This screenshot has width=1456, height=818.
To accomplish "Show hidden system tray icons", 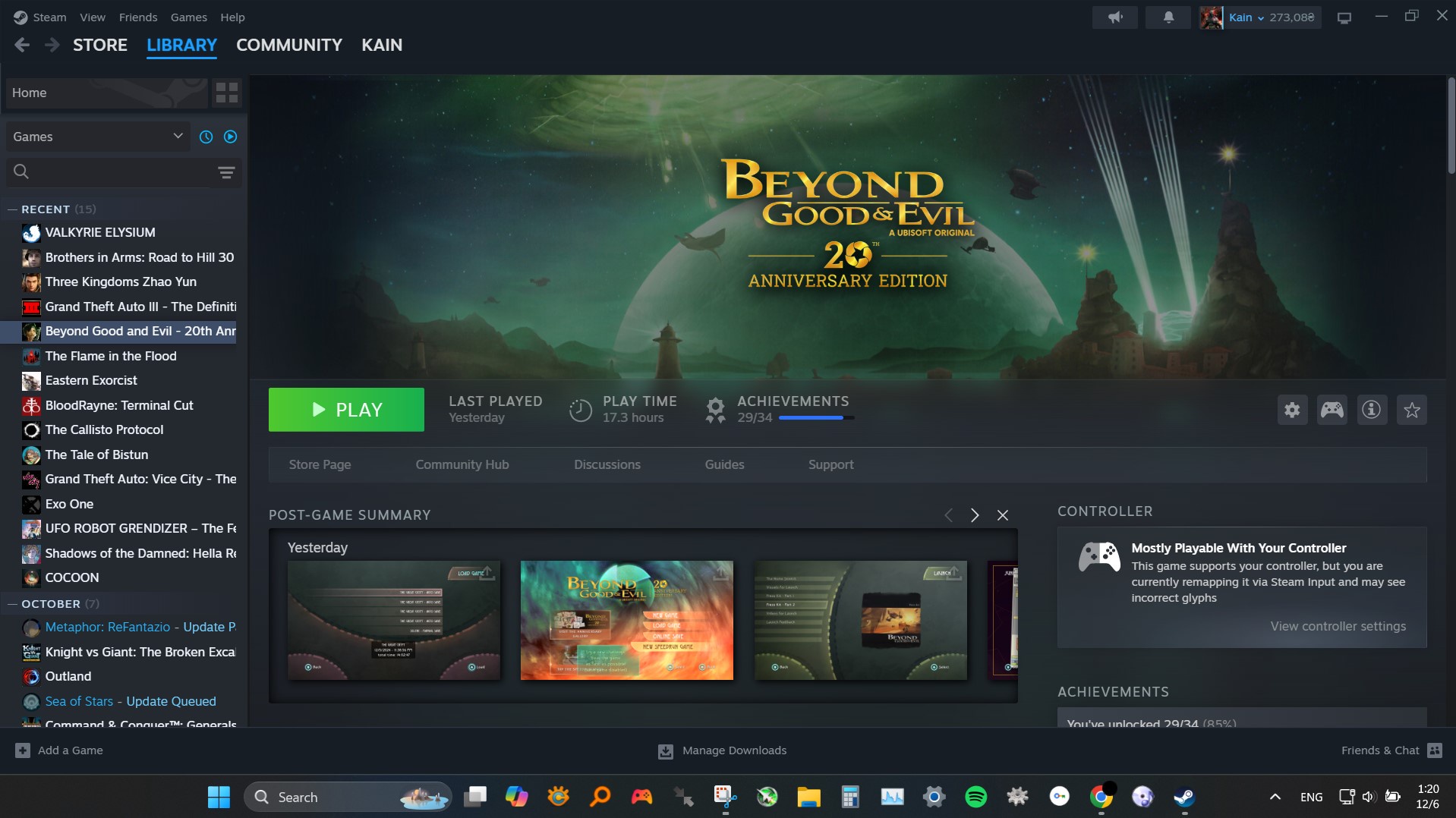I will (x=1275, y=797).
